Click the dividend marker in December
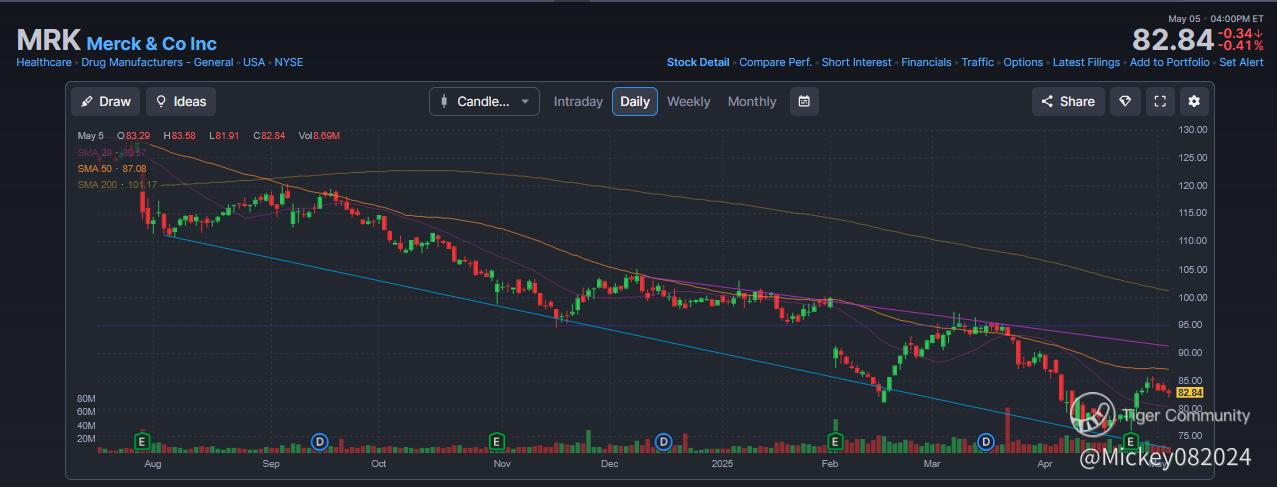Viewport: 1277px width, 487px height. (x=662, y=441)
